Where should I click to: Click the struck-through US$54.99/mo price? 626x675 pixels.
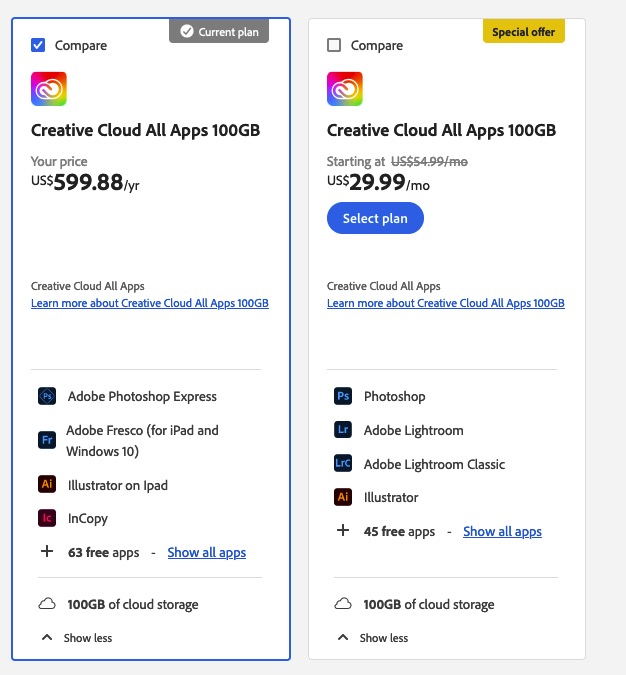pyautogui.click(x=429, y=161)
